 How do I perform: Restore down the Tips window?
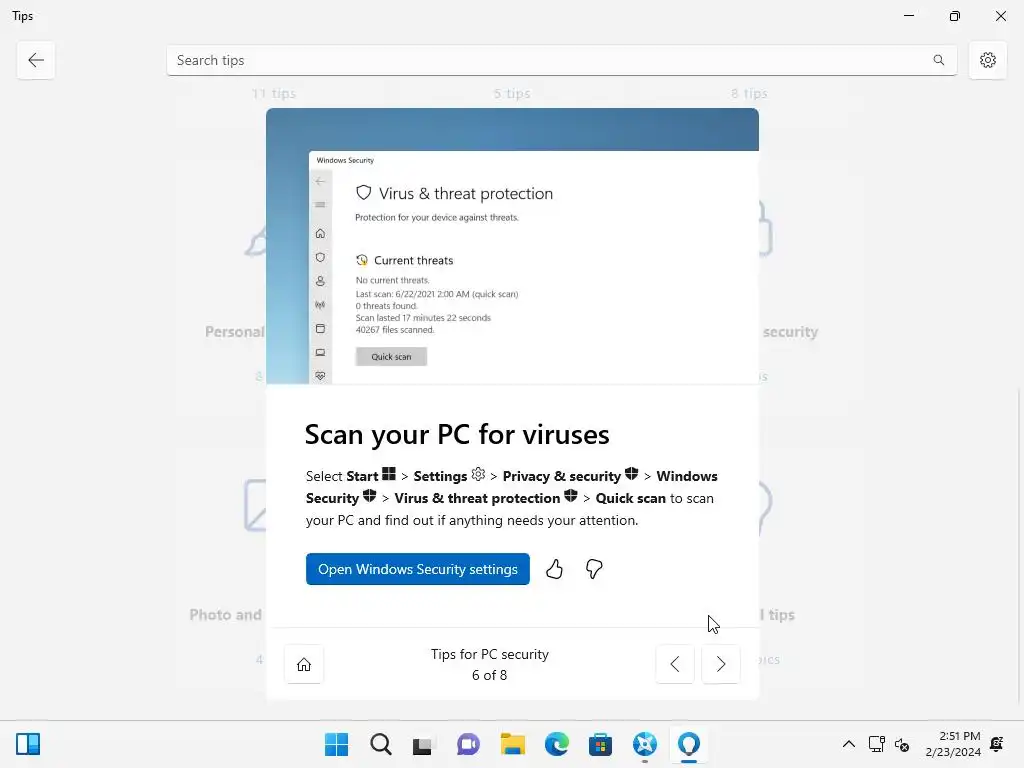click(955, 16)
